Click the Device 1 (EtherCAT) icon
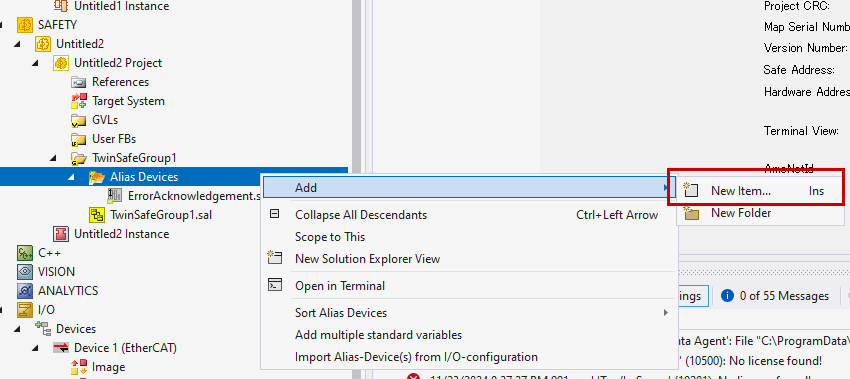Viewport: 850px width, 379px height. coord(61,348)
